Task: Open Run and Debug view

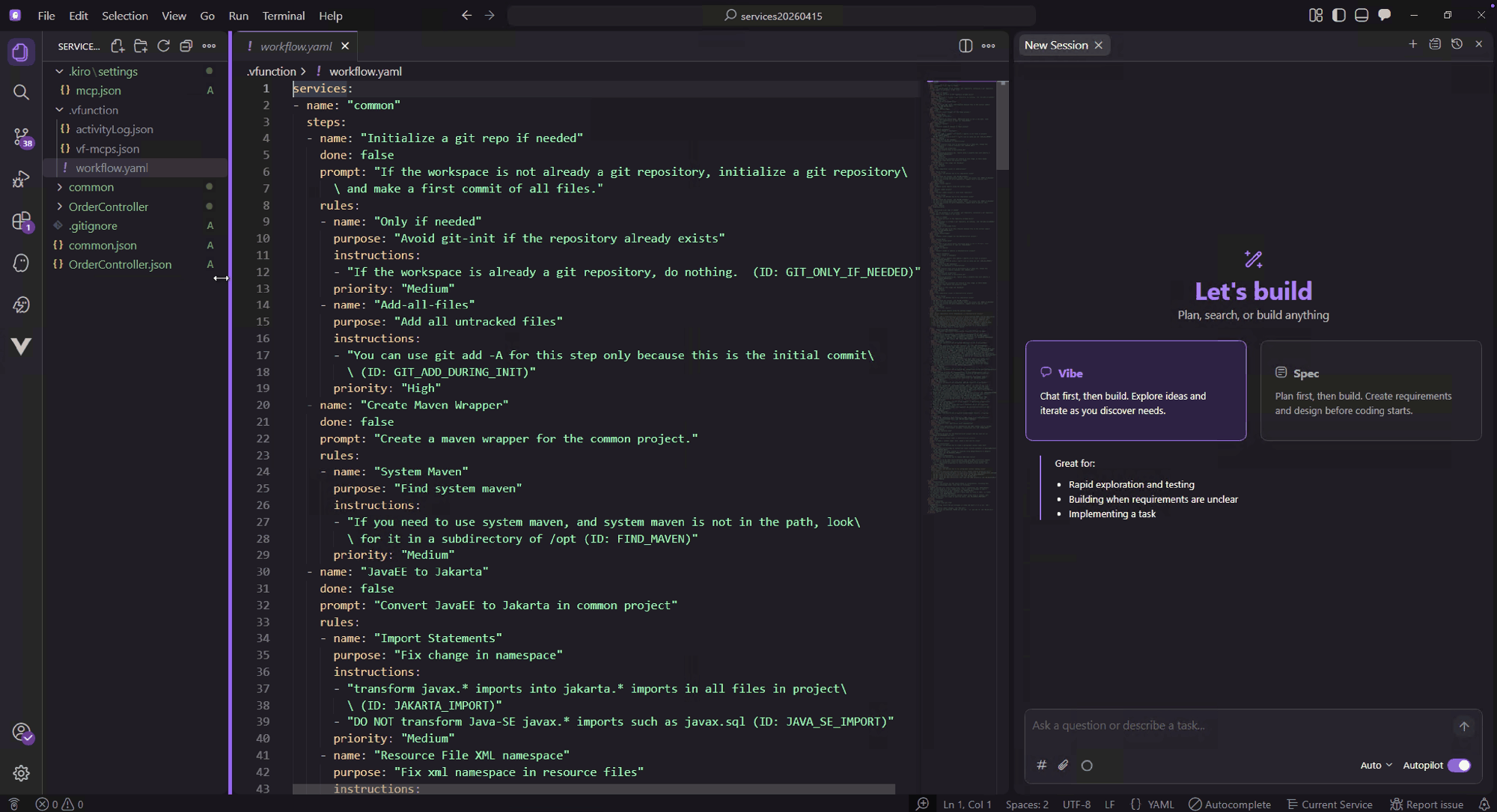Action: tap(21, 180)
